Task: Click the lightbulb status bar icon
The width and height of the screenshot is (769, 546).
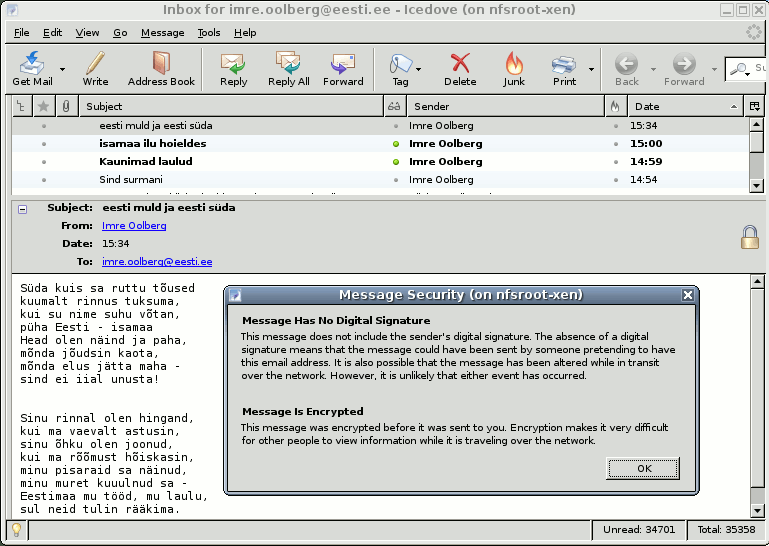Action: pos(17,530)
